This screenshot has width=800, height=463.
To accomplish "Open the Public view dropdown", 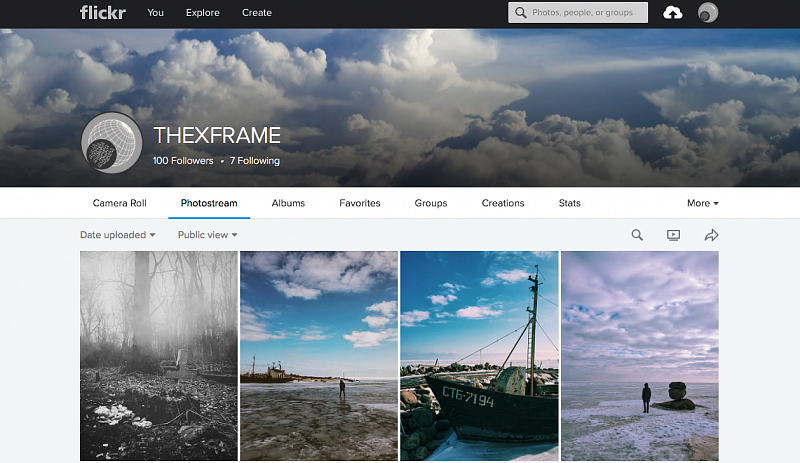I will click(x=207, y=235).
